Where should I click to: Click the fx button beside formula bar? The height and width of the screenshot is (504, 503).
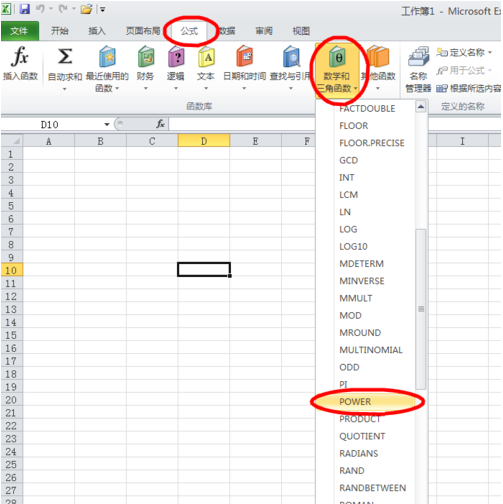coord(160,124)
